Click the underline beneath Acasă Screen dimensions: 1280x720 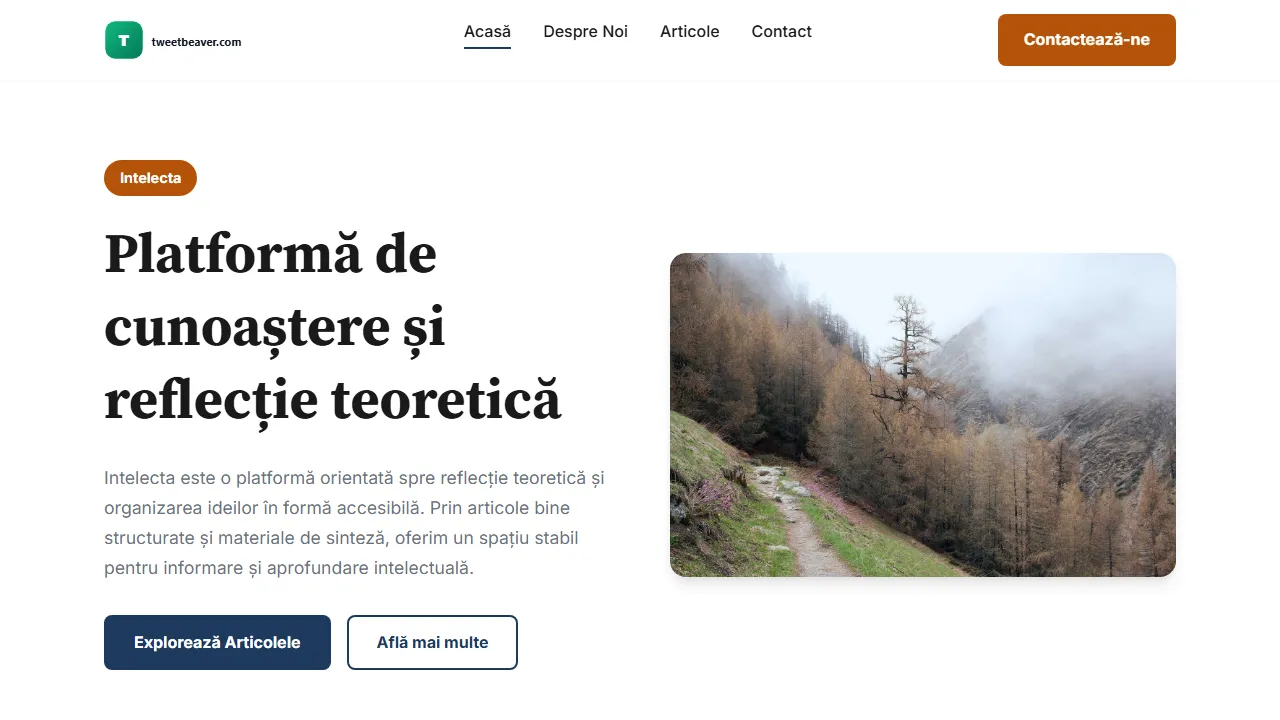click(x=487, y=47)
